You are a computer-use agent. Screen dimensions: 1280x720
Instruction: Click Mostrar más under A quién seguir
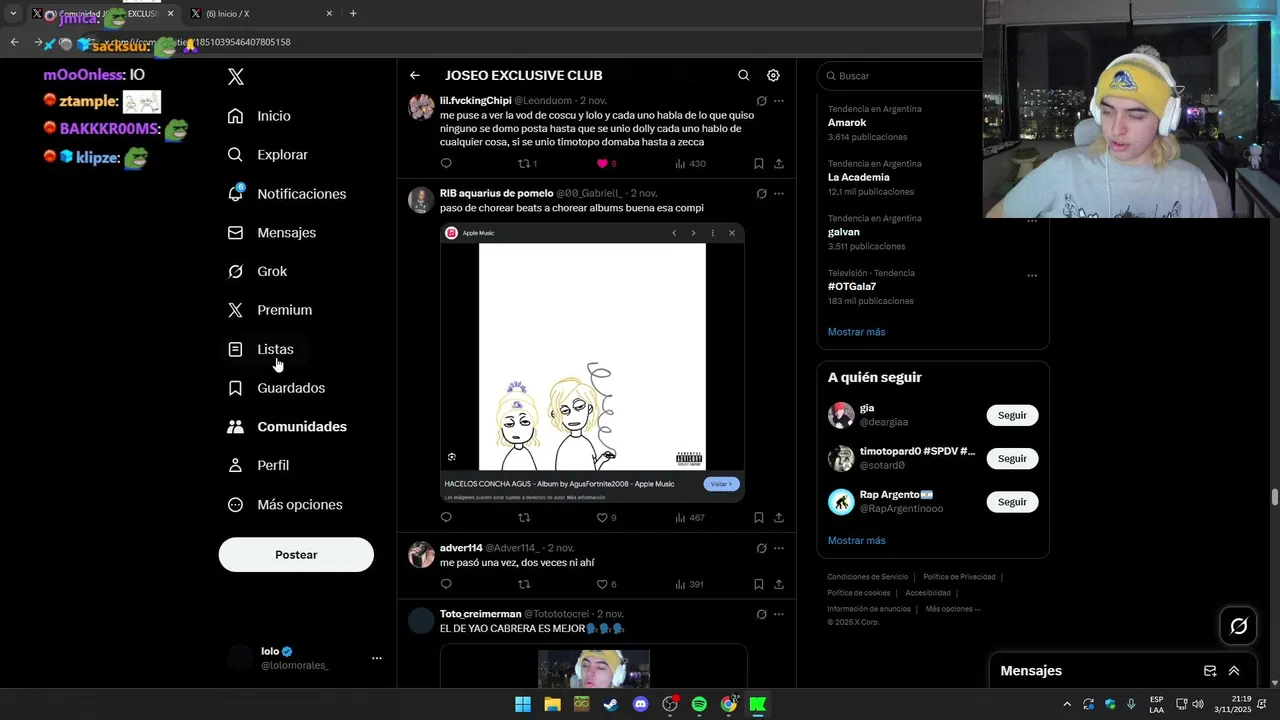point(856,541)
